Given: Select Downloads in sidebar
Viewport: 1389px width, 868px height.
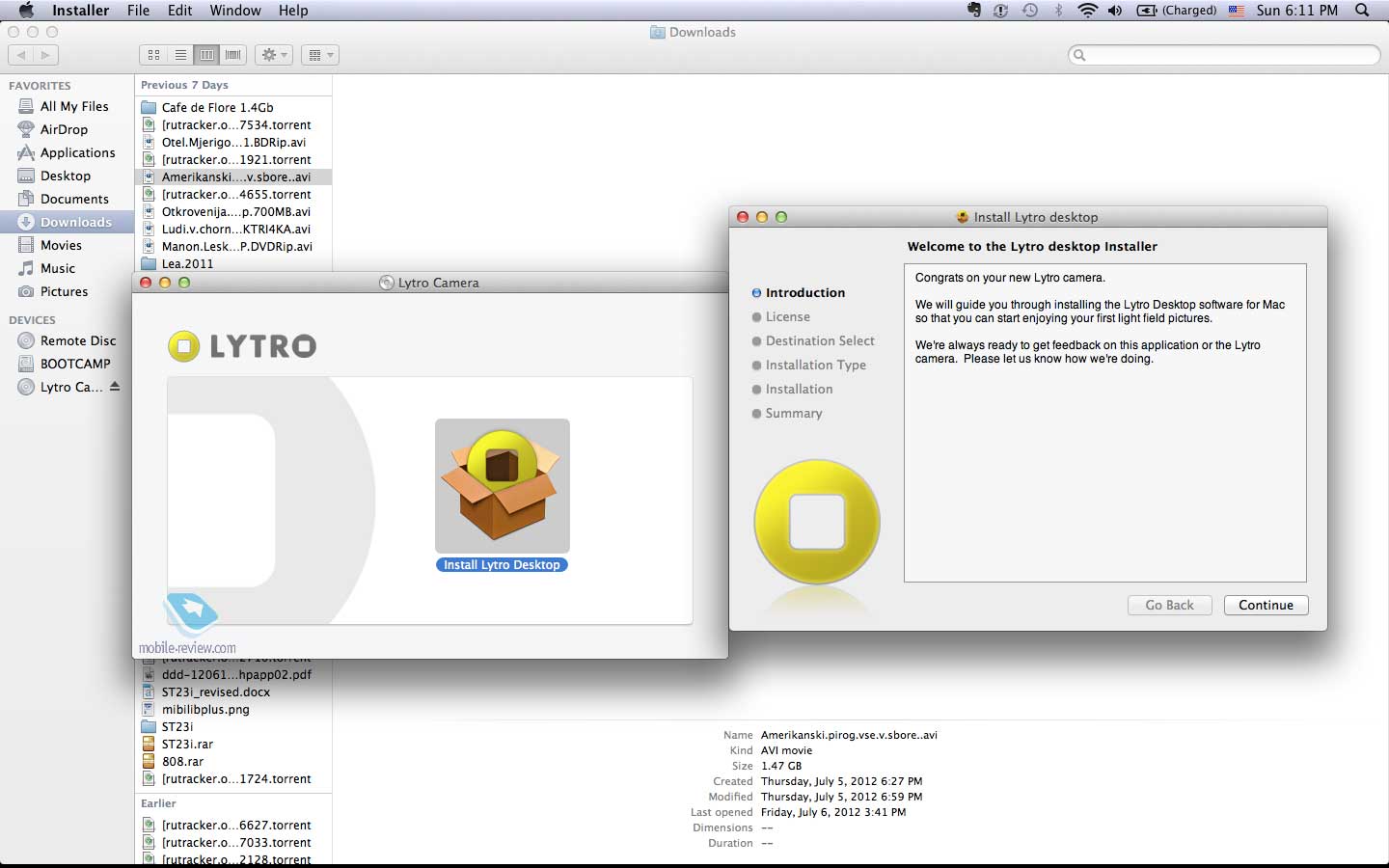Looking at the screenshot, I should [67, 222].
